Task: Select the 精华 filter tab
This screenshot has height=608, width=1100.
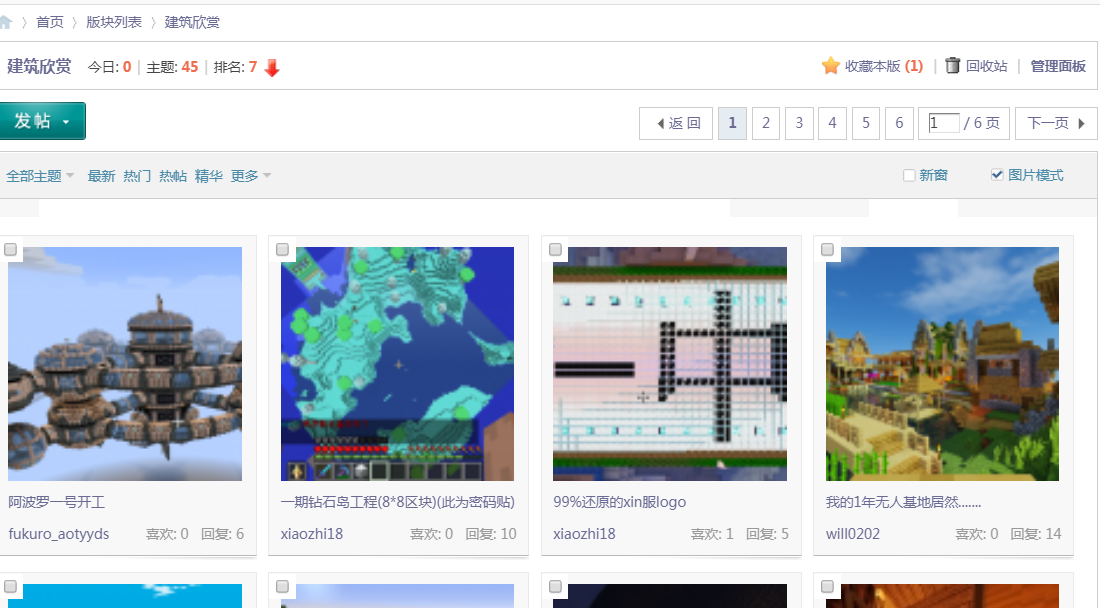Action: pos(208,176)
